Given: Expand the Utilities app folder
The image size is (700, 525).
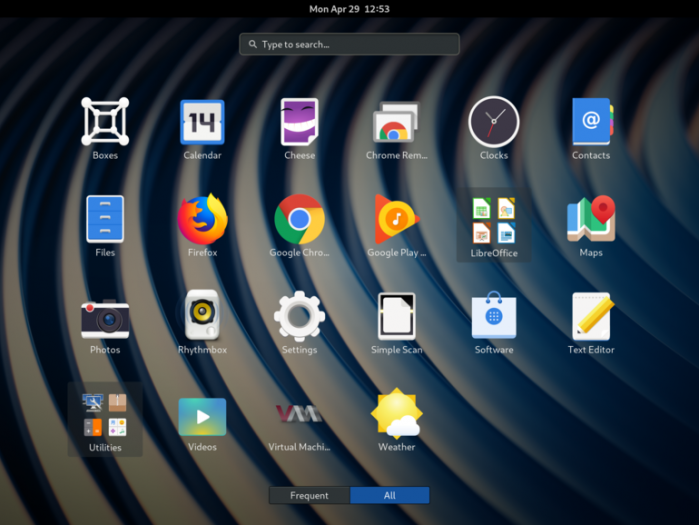Looking at the screenshot, I should 105,416.
